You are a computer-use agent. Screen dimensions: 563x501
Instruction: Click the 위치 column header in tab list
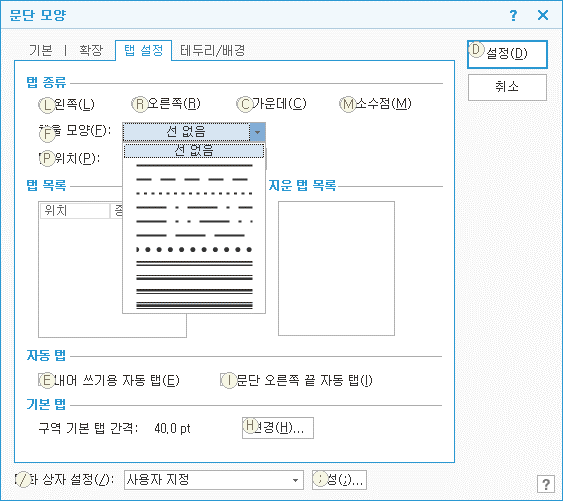point(75,211)
